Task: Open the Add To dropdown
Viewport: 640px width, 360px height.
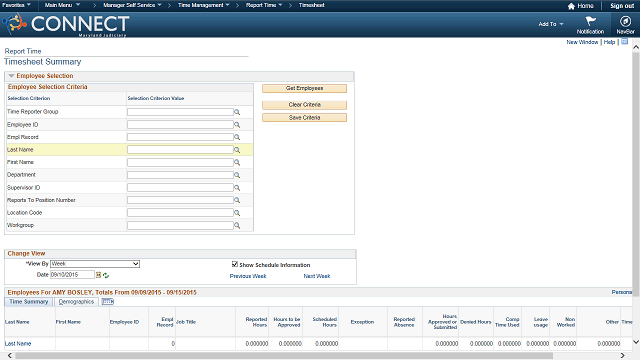Action: coord(551,24)
